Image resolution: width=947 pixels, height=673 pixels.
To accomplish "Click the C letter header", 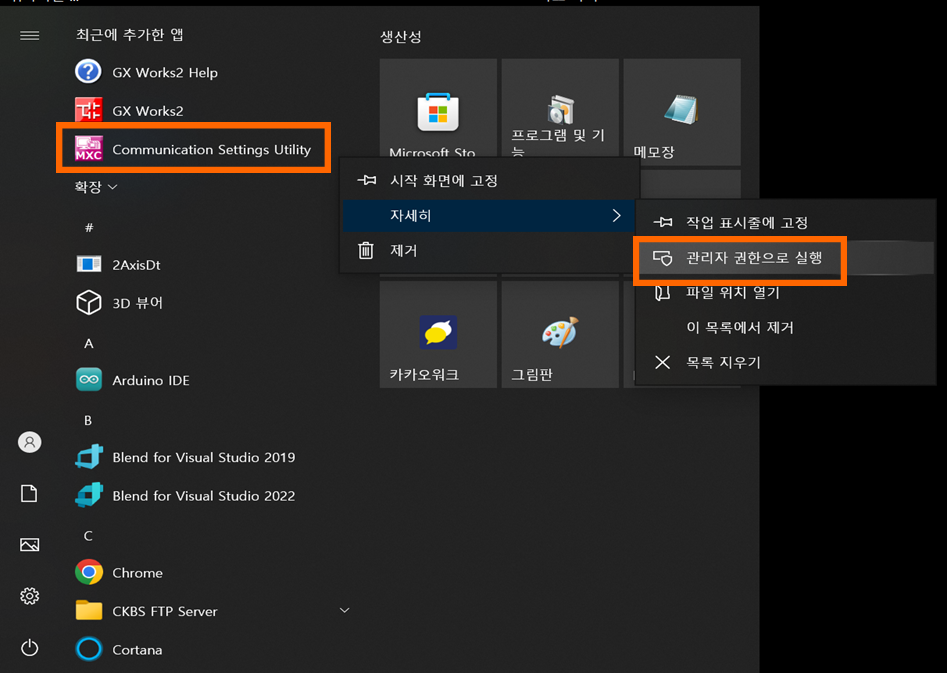I will coord(88,536).
